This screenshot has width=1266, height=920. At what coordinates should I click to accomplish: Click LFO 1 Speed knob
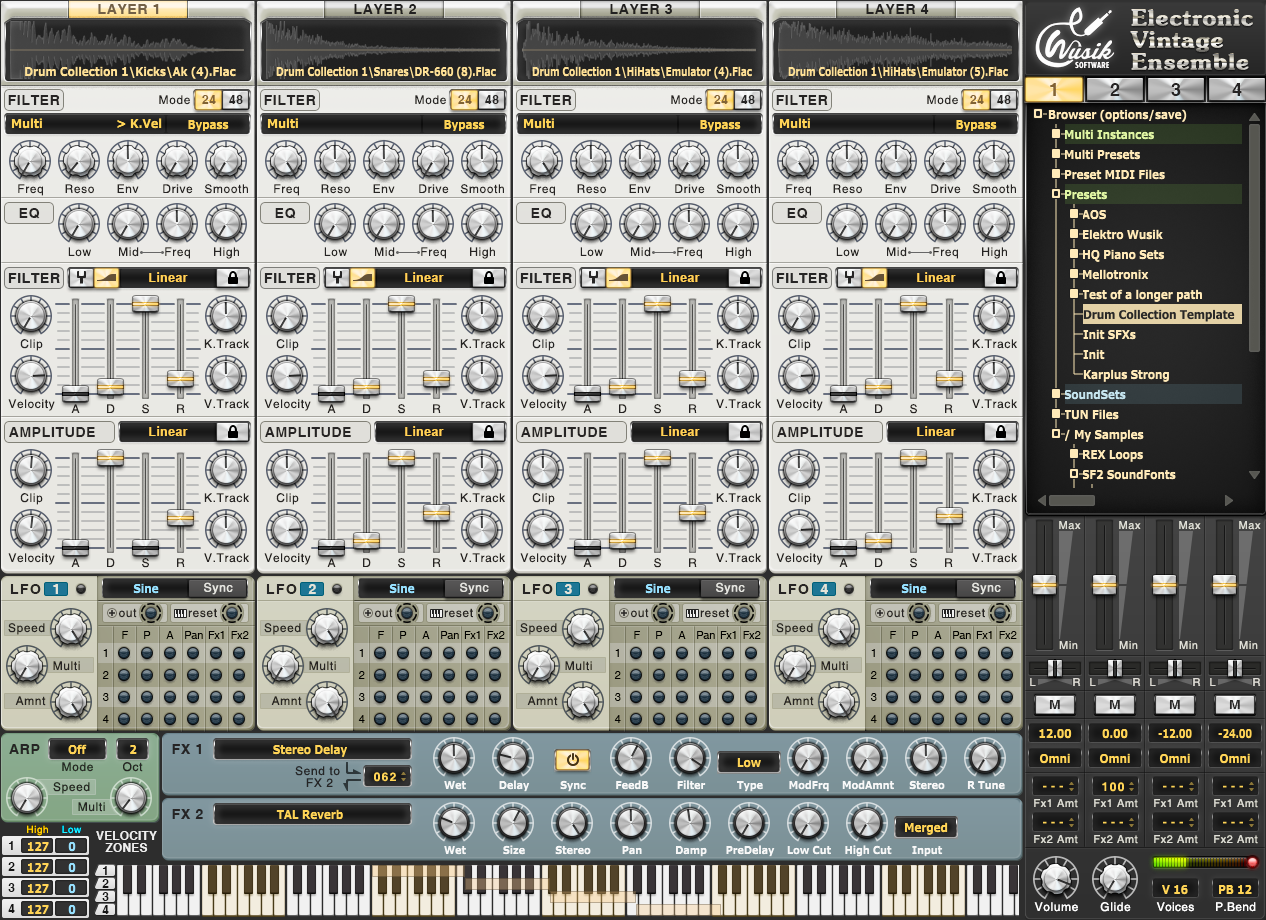pos(69,629)
